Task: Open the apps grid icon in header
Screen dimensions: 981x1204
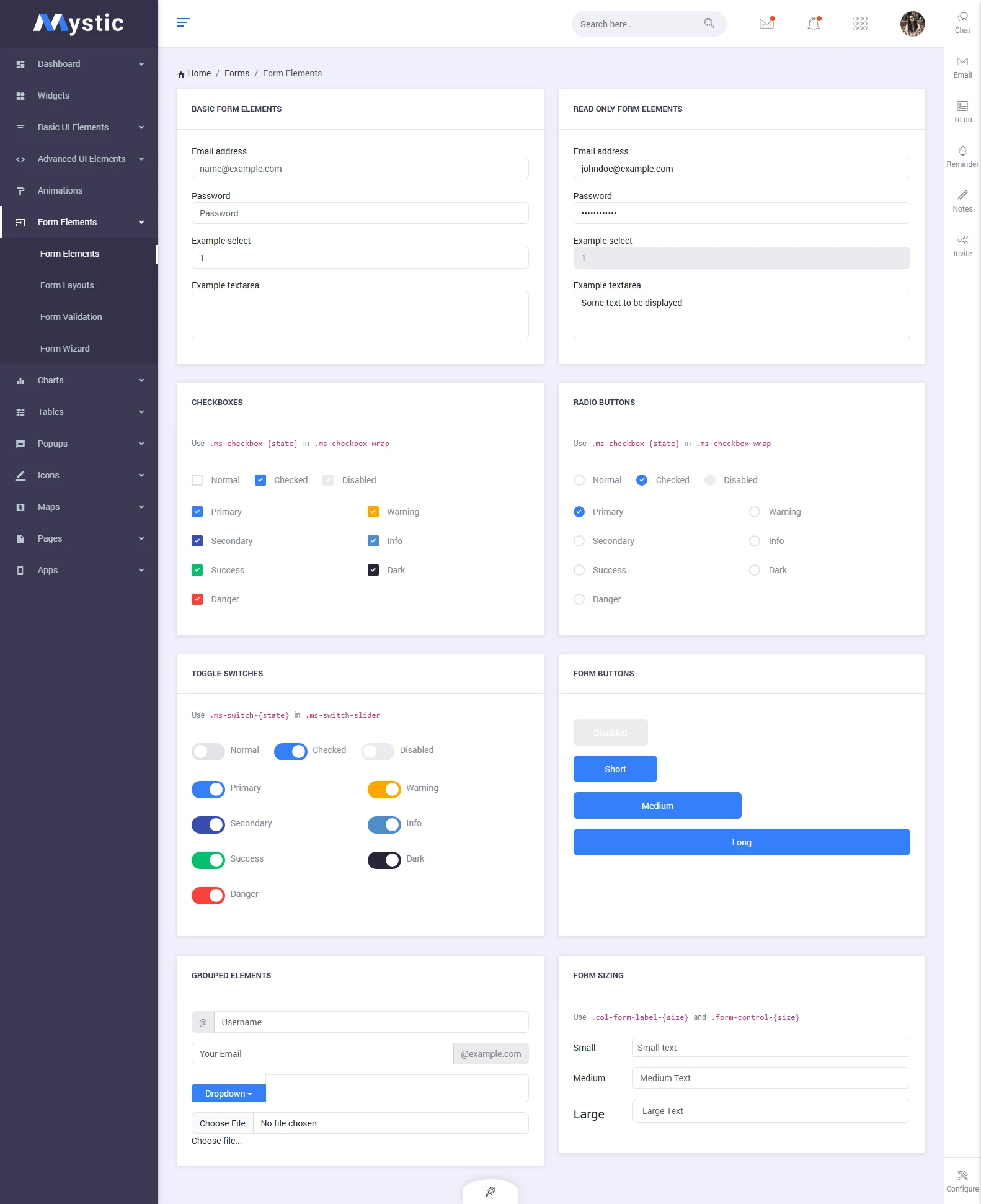Action: coord(860,24)
